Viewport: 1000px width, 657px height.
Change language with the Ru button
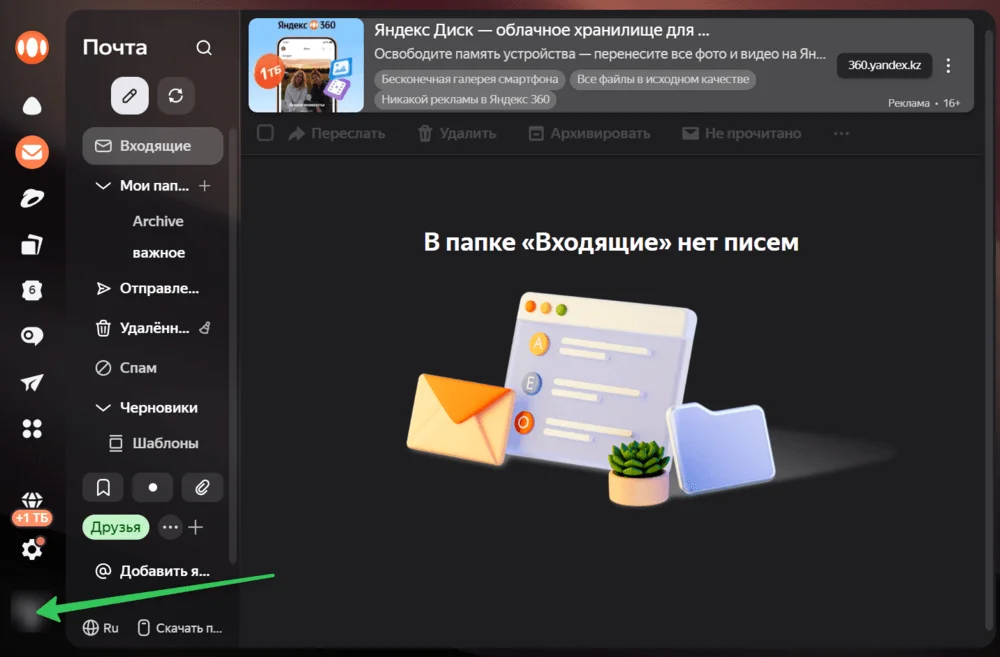pos(101,628)
